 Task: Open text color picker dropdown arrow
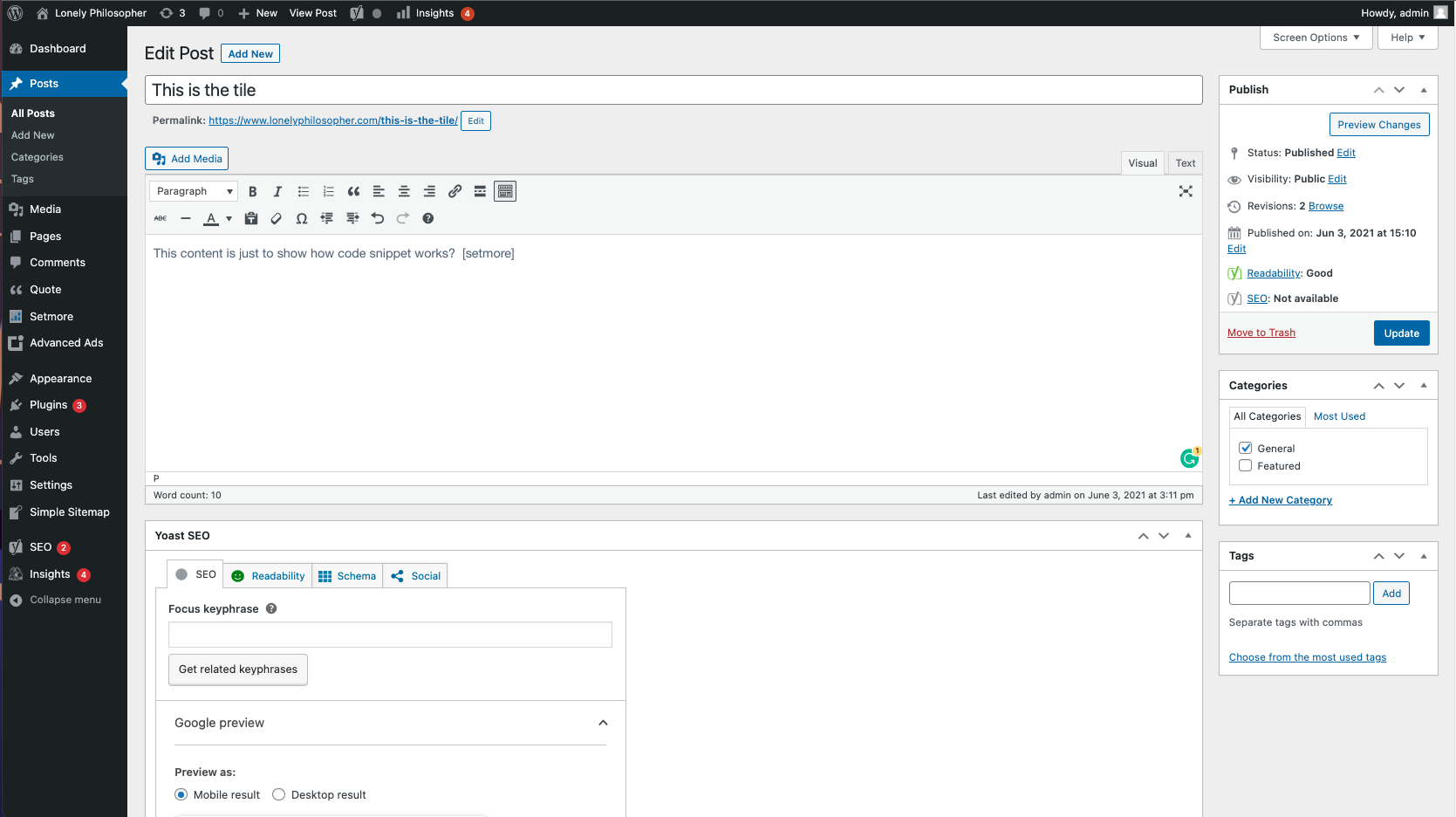(229, 218)
